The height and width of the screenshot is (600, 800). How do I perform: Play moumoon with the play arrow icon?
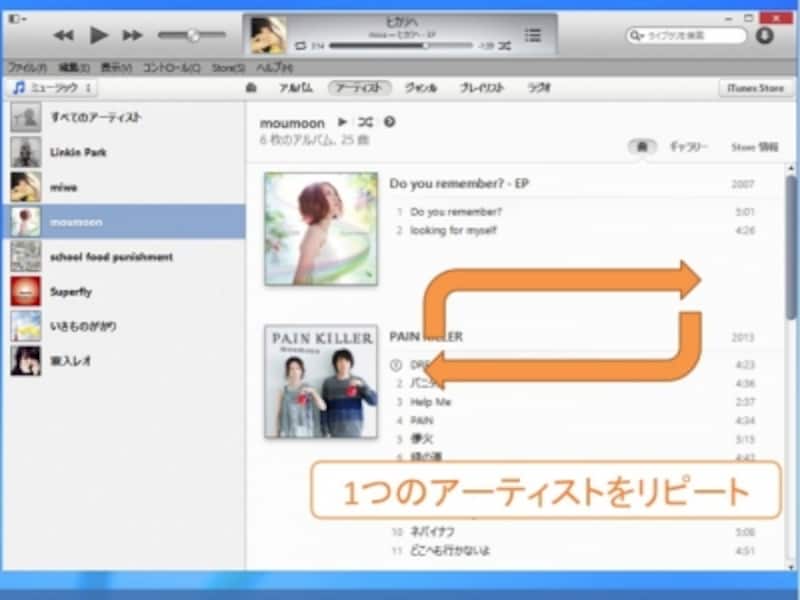(x=342, y=122)
